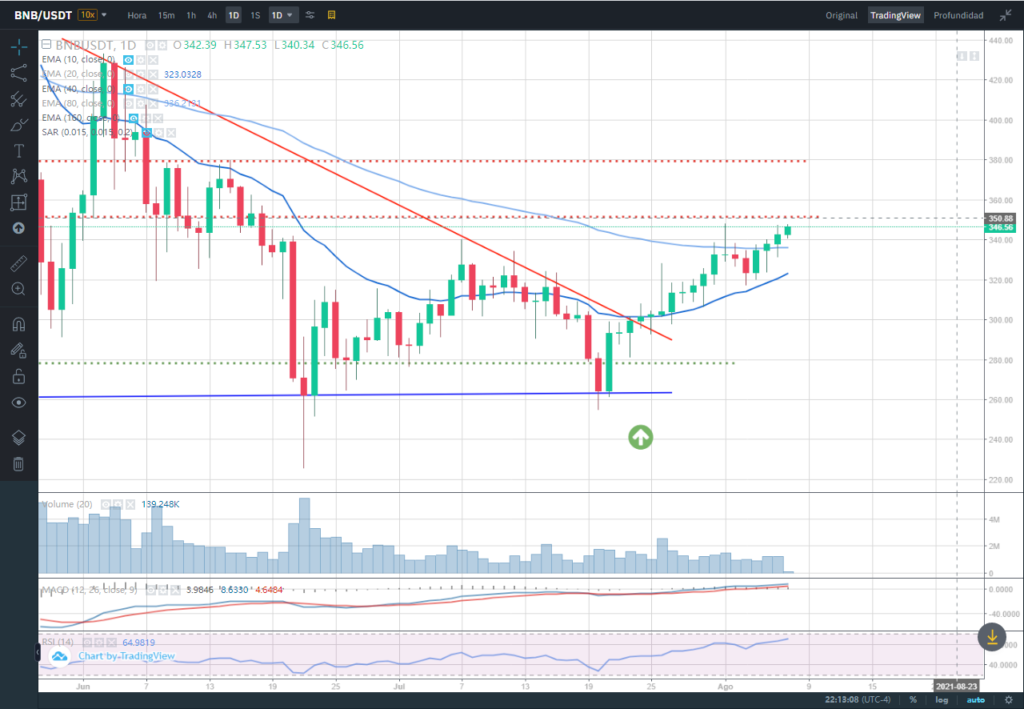The width and height of the screenshot is (1024, 709).
Task: Toggle visibility of EMA (40, close, 0)
Action: pyautogui.click(x=129, y=89)
